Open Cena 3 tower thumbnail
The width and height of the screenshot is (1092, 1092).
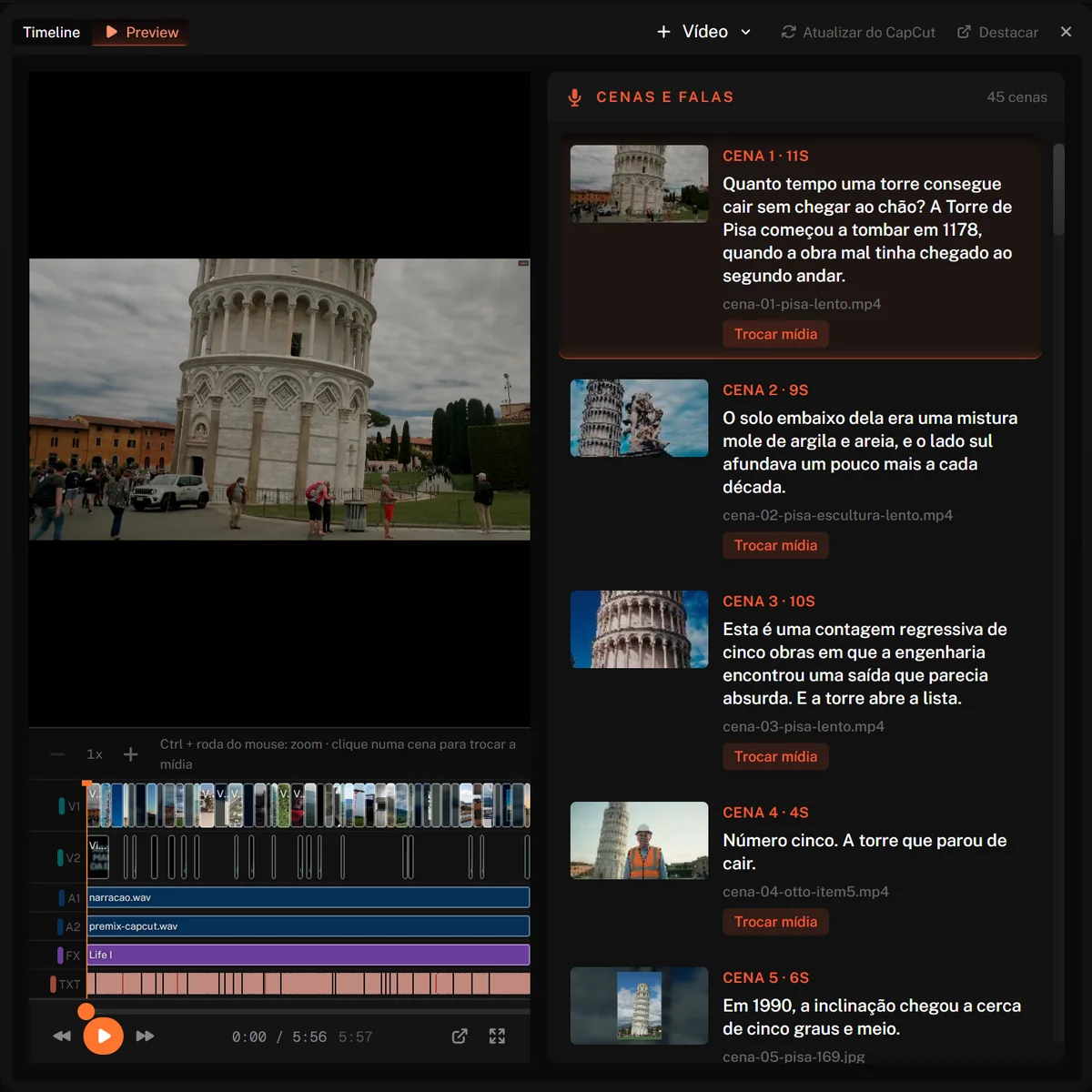[x=639, y=629]
